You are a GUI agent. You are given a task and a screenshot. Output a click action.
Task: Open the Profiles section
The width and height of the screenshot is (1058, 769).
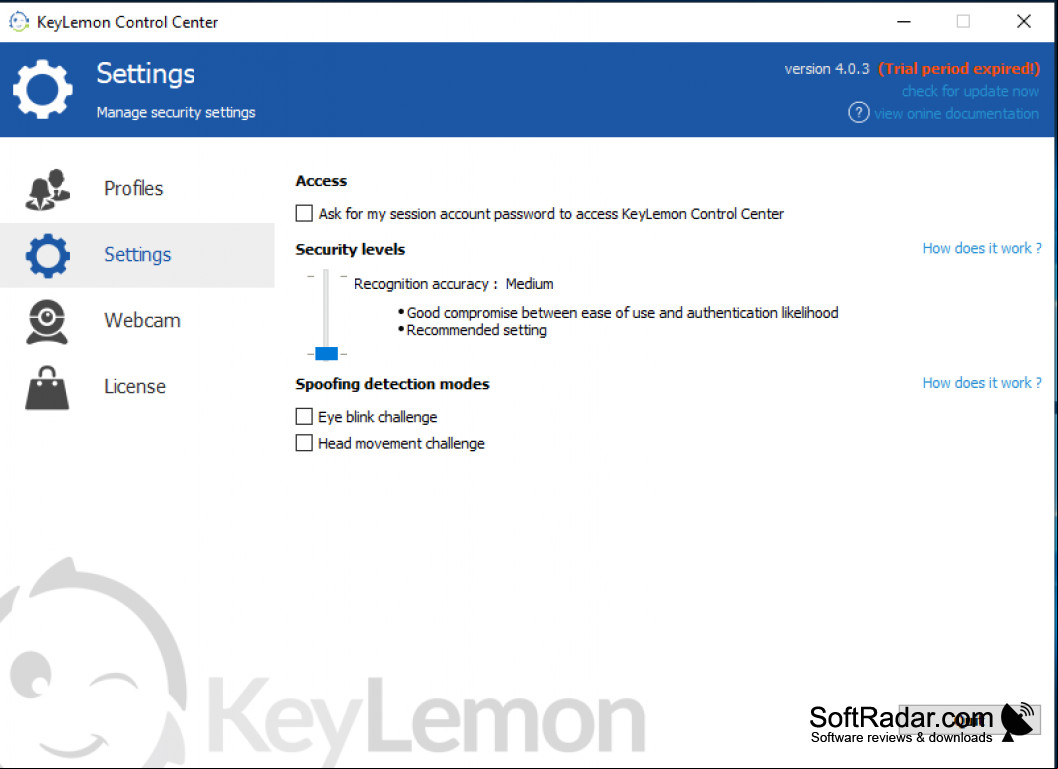(x=134, y=188)
